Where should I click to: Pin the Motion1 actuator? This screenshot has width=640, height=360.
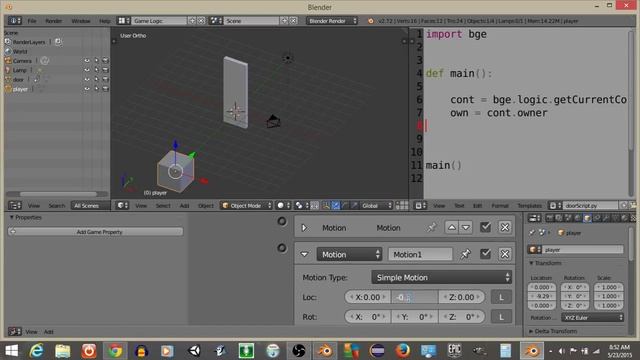[x=465, y=254]
